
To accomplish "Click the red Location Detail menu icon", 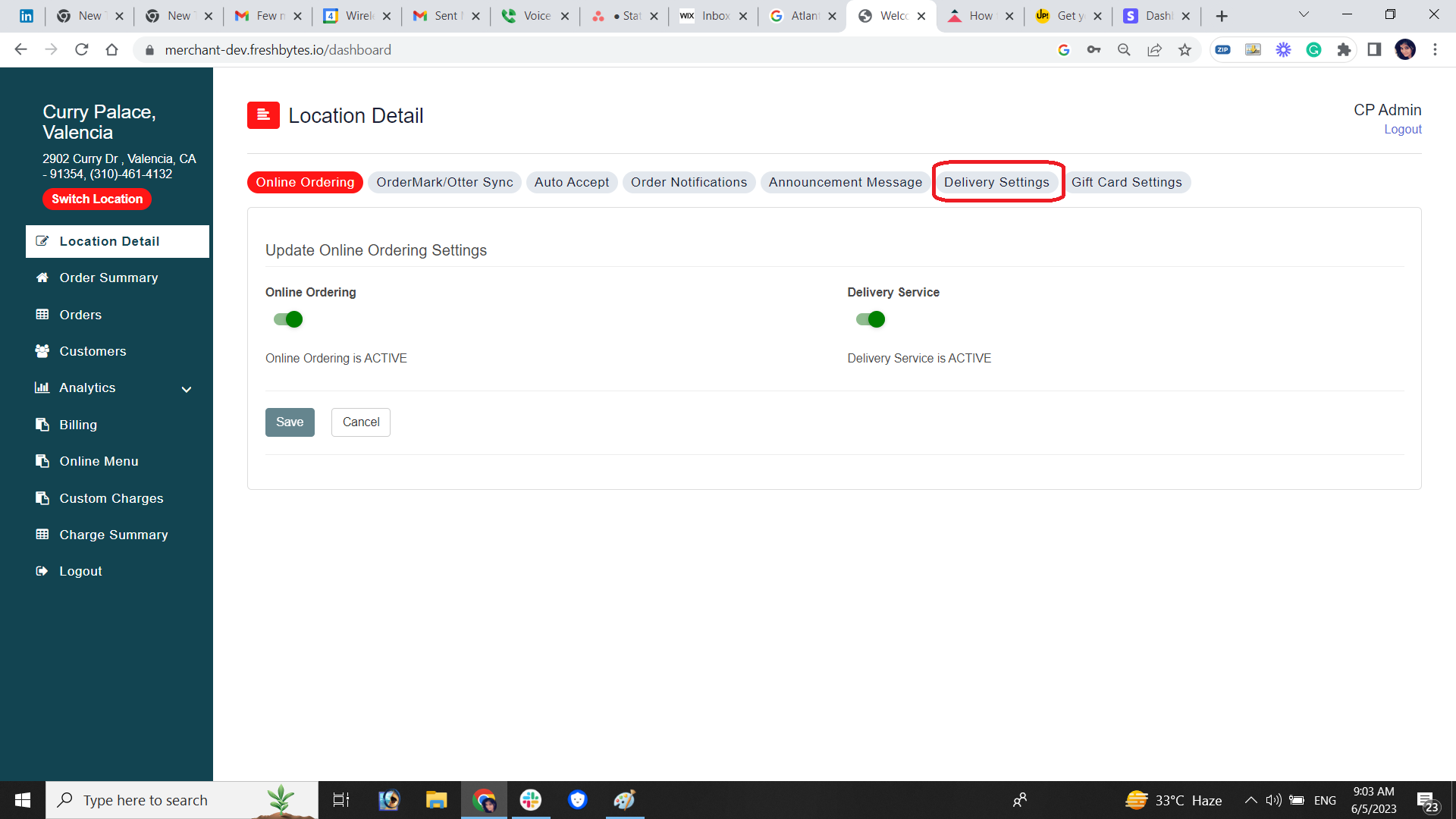I will coord(263,115).
